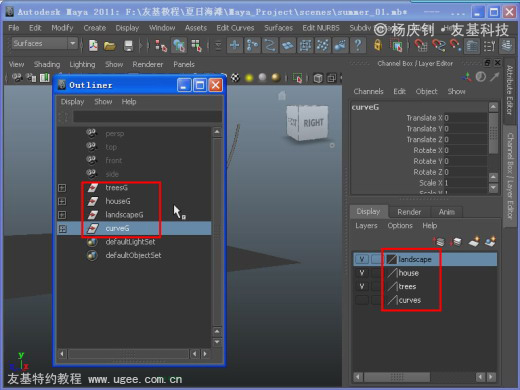520x390 pixels.
Task: Click the lock current selection padlock icon
Action: click(378, 45)
